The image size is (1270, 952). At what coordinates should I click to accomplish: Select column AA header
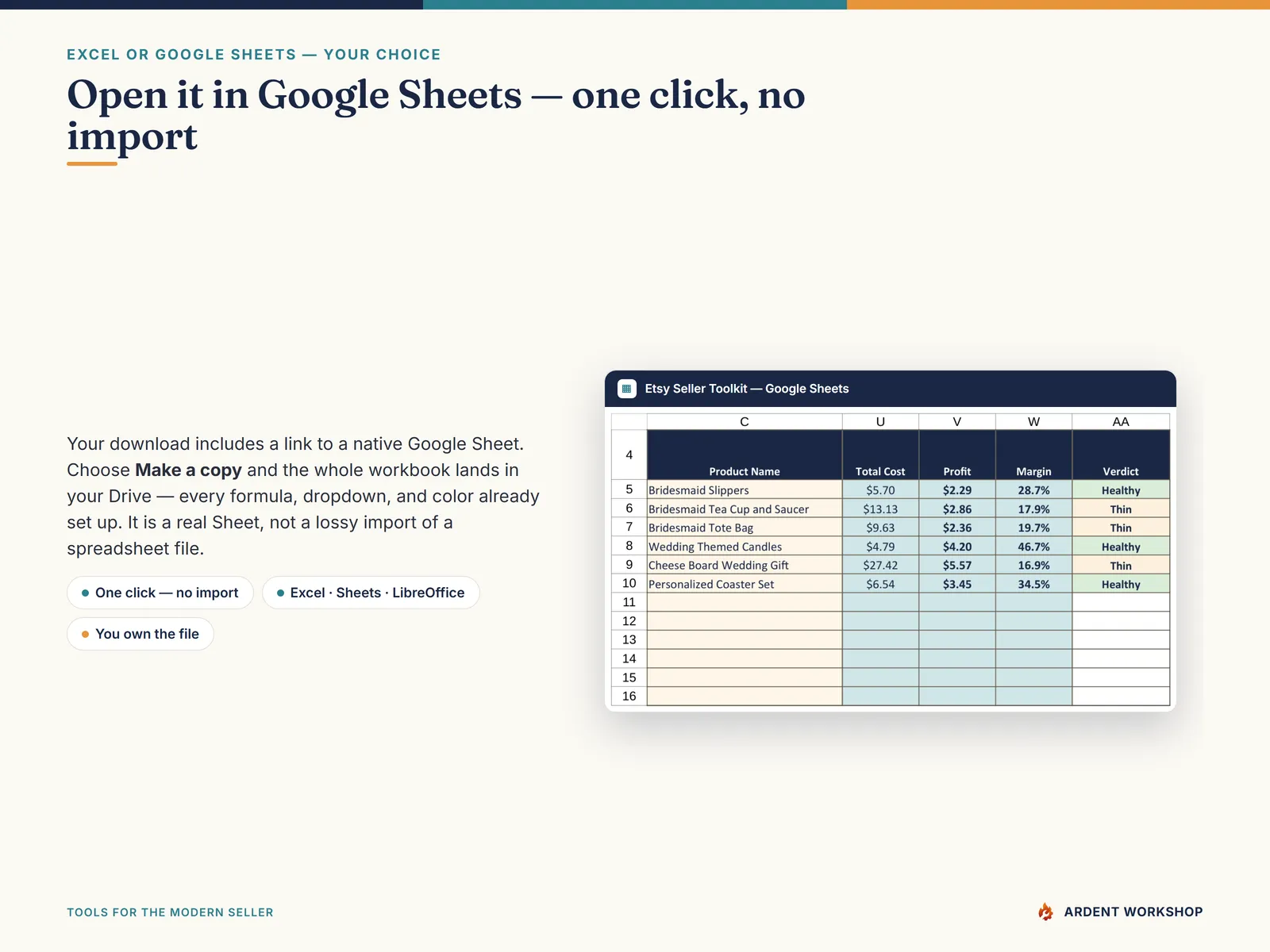pos(1121,421)
